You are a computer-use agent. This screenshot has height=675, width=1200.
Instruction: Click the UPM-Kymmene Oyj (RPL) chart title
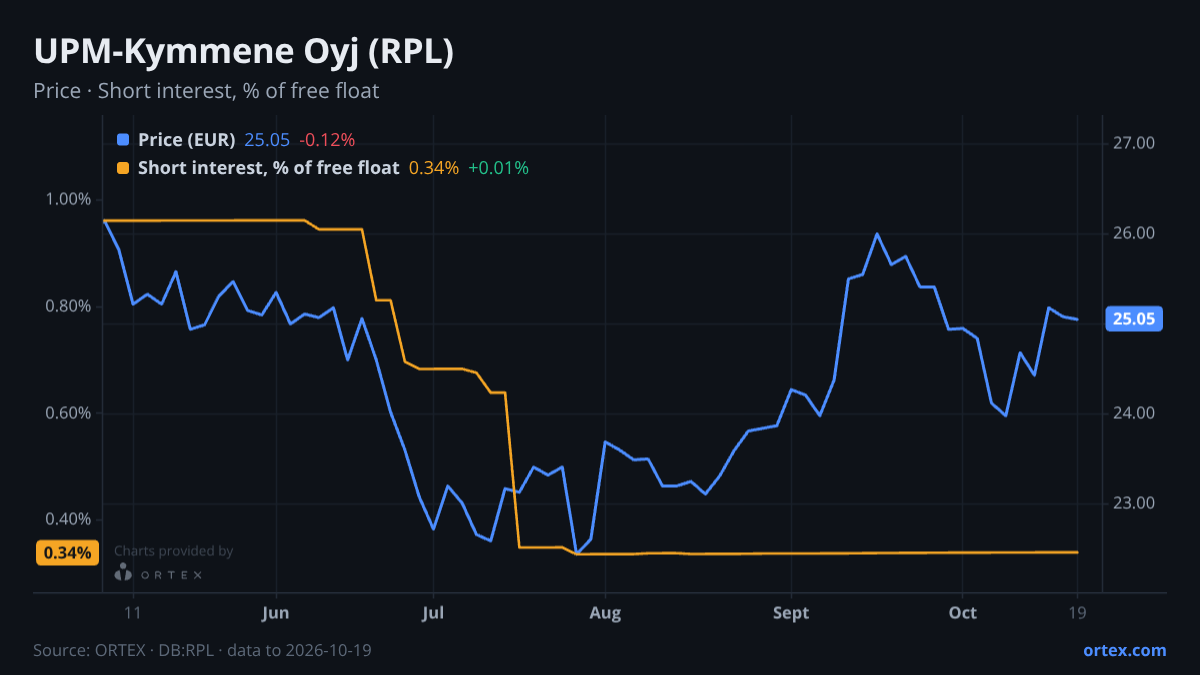(244, 52)
